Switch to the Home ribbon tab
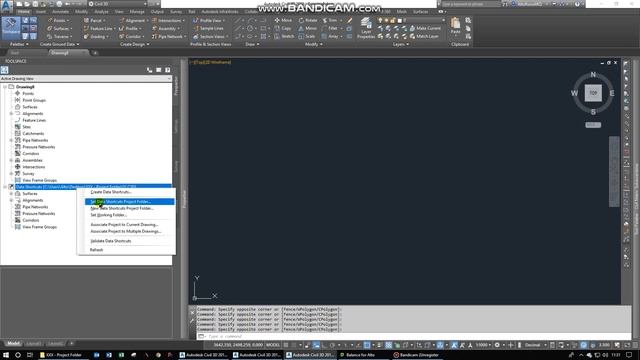The image size is (640, 360). click(23, 11)
